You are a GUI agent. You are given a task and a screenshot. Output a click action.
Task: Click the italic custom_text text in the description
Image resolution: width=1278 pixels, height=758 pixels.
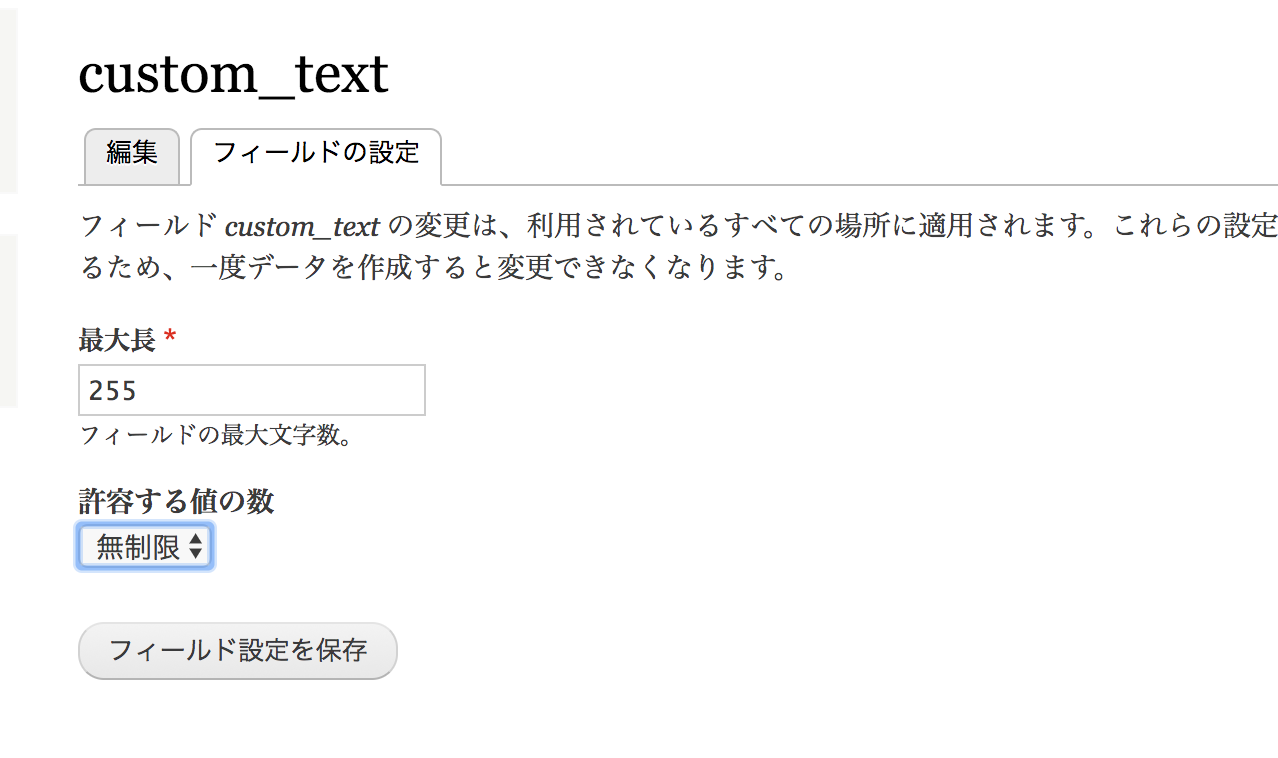(303, 226)
